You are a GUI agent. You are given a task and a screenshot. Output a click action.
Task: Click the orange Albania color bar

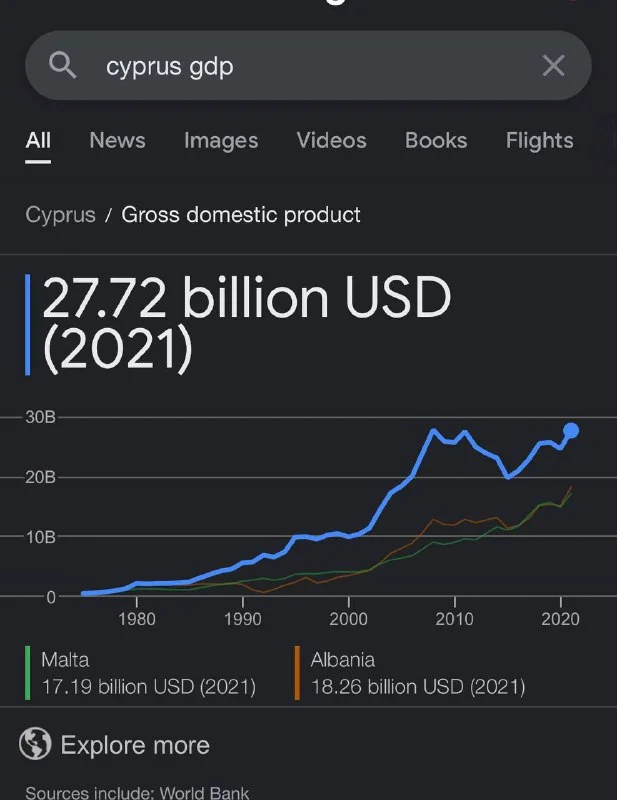(297, 673)
